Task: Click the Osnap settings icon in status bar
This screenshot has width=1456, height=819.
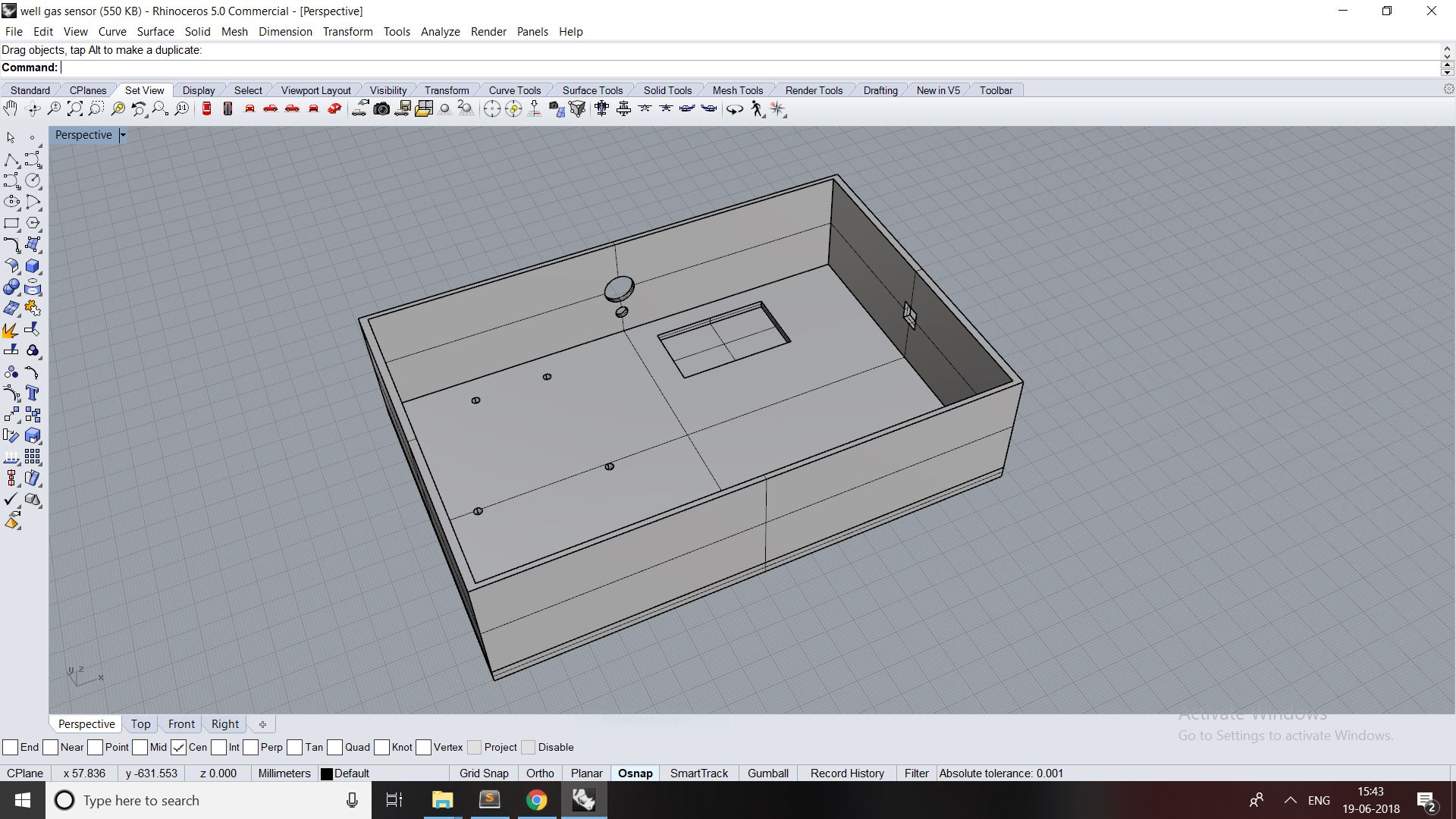Action: 635,772
